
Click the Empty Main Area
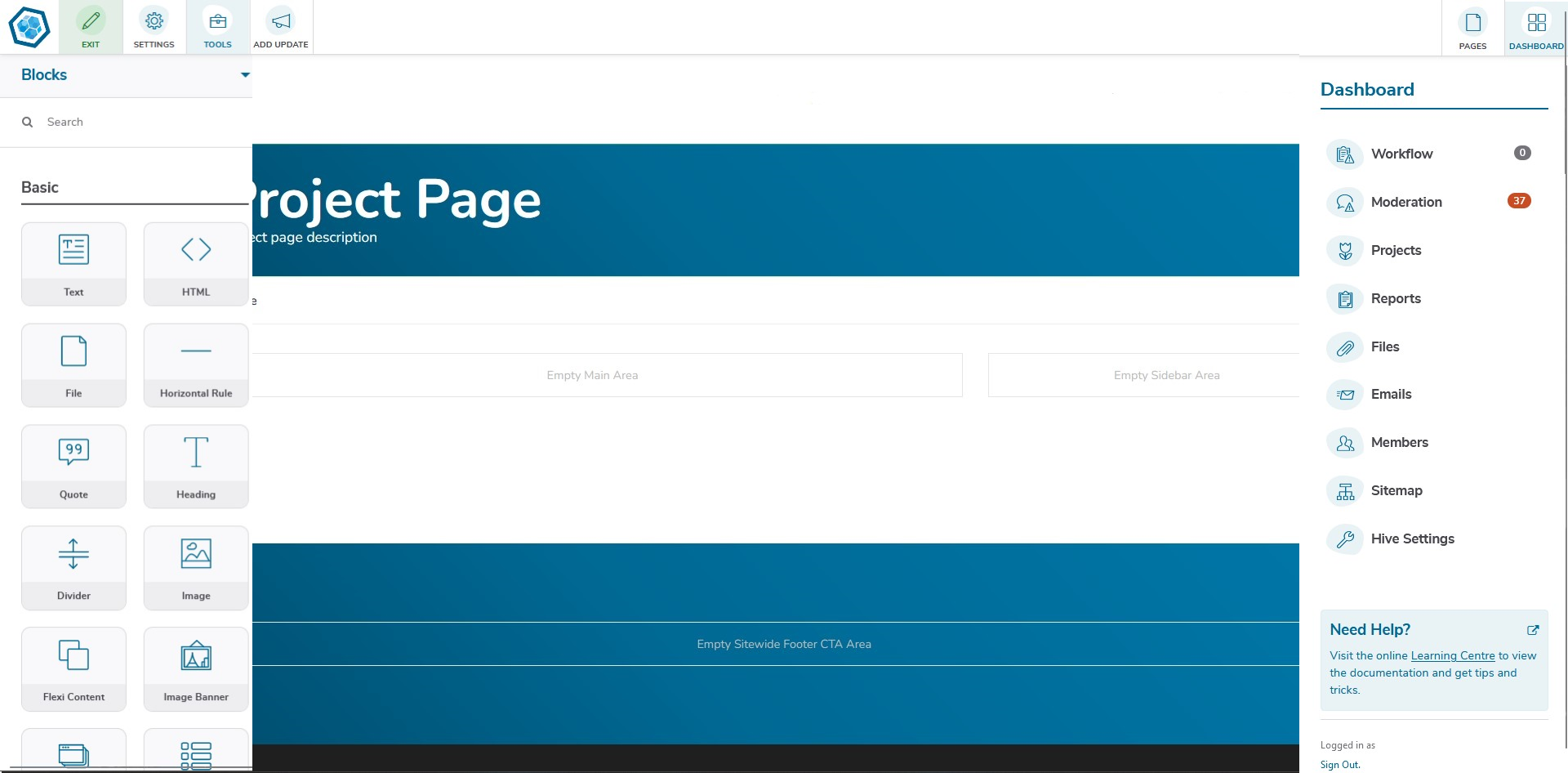[x=607, y=375]
